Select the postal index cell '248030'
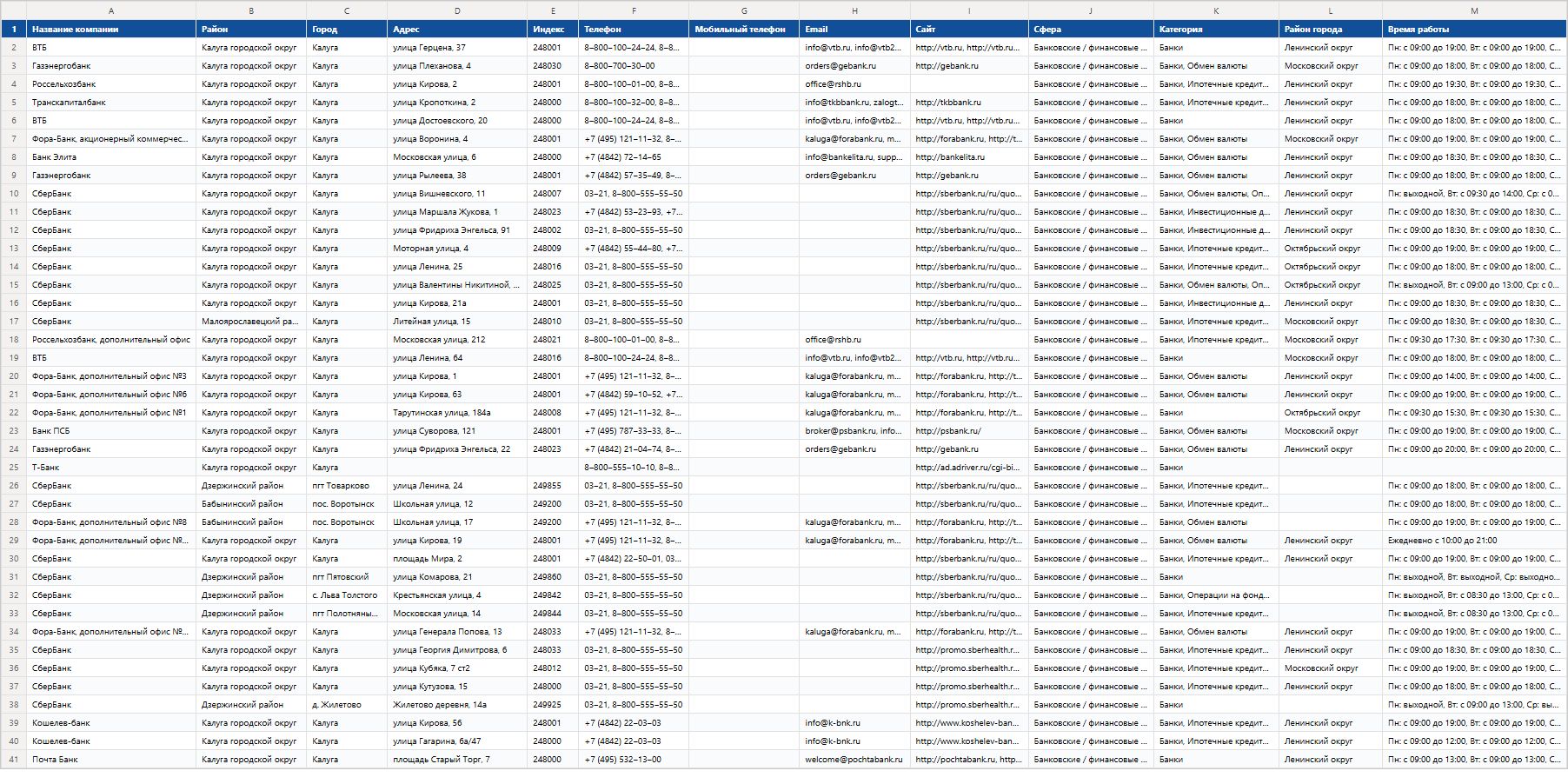 (x=553, y=66)
